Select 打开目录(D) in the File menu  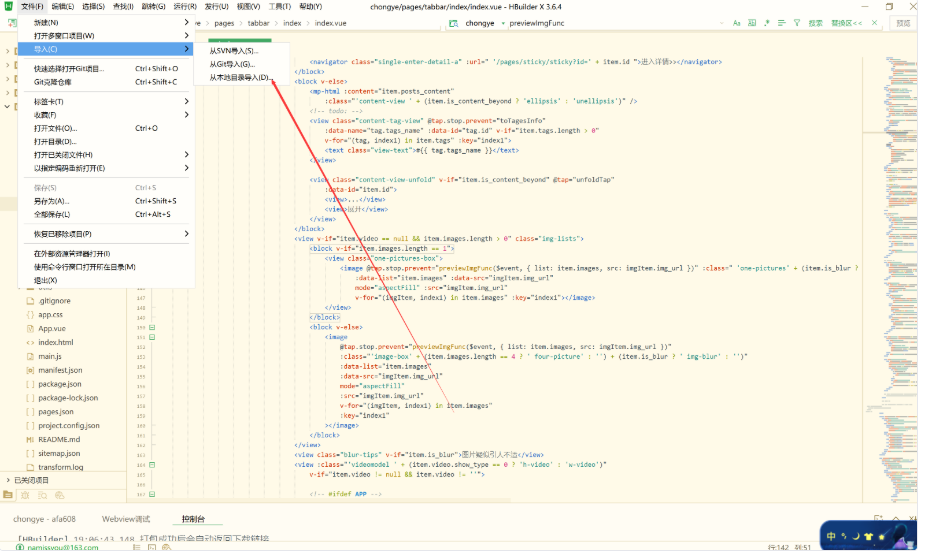pyautogui.click(x=56, y=142)
